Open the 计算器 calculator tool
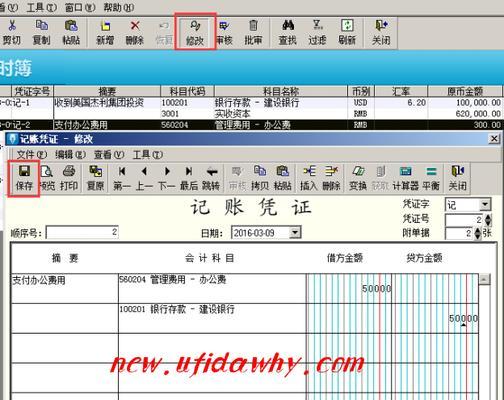This screenshot has height=400, width=504. click(x=405, y=178)
